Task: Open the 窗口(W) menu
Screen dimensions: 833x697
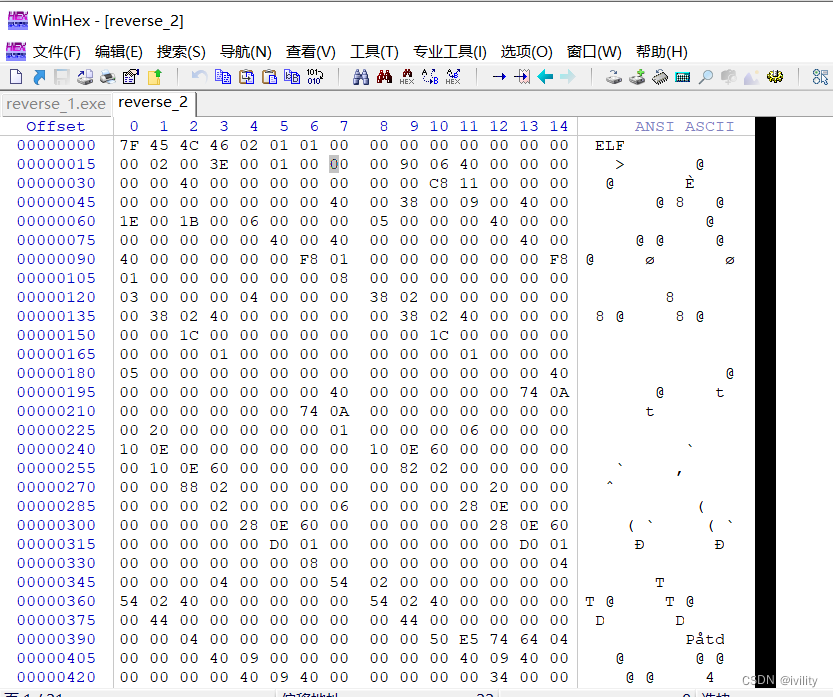Action: tap(594, 52)
